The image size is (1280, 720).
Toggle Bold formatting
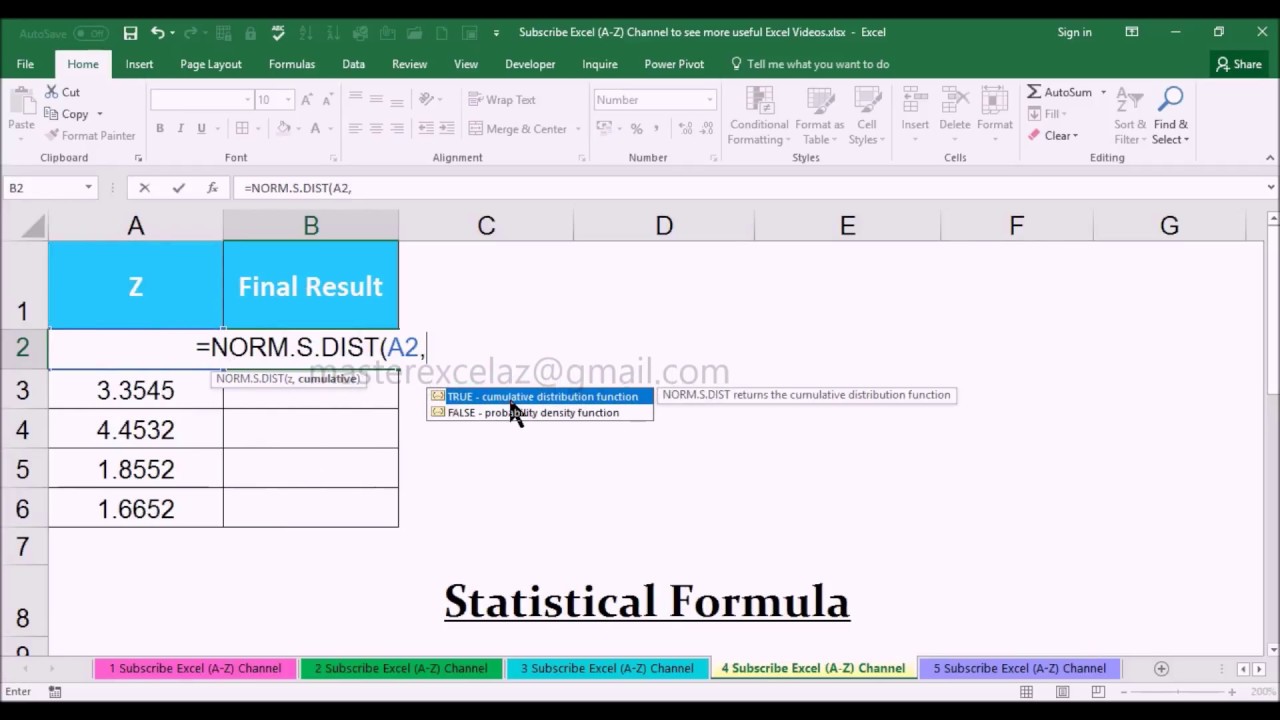pos(160,129)
